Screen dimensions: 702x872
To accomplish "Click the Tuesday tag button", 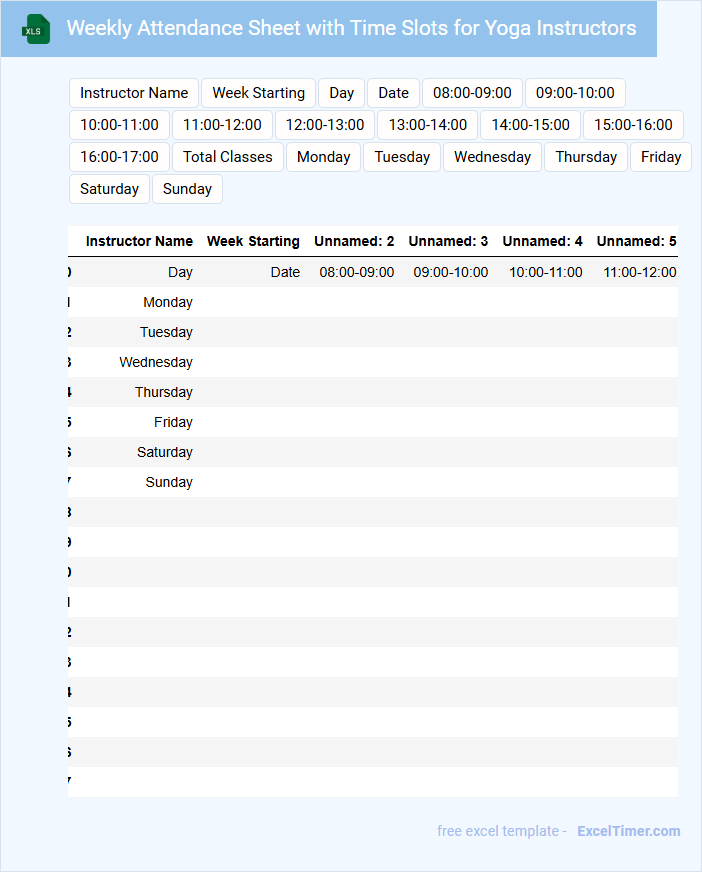I will click(402, 157).
